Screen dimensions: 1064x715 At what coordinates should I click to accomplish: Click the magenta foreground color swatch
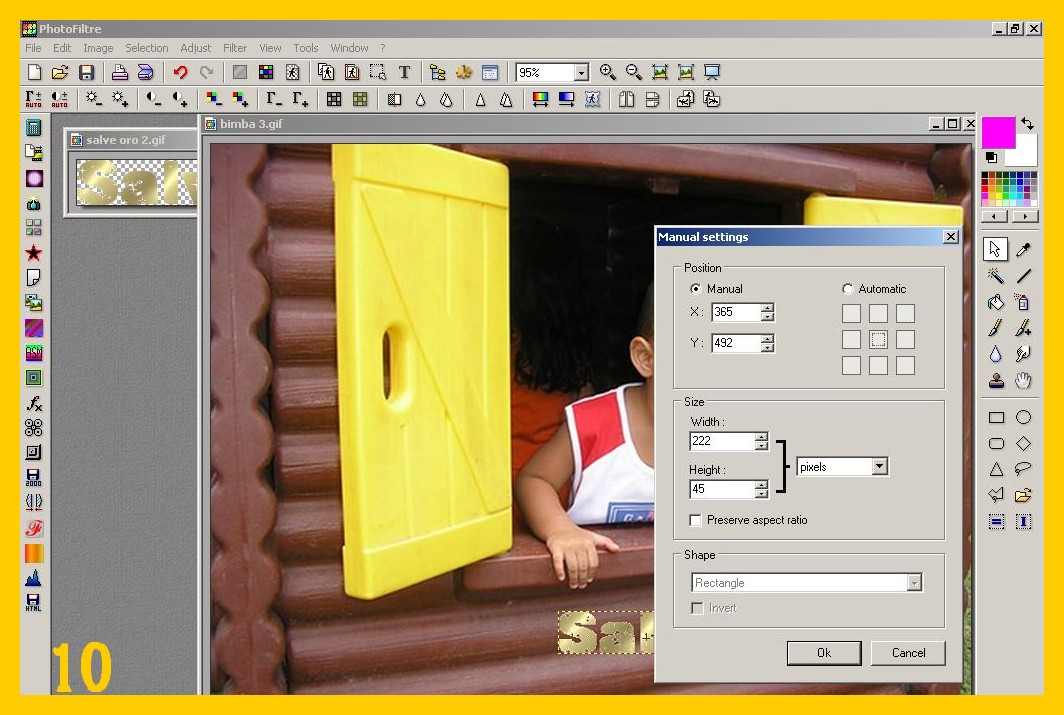998,132
